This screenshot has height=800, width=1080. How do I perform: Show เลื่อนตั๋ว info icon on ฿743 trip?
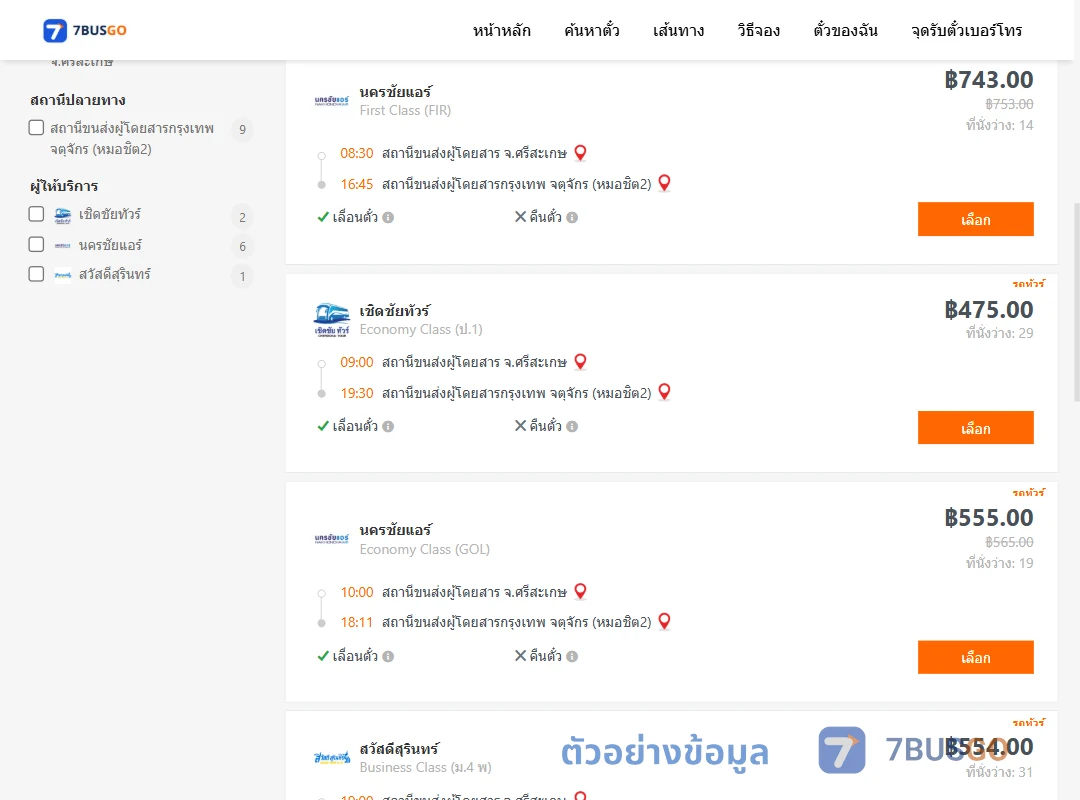[x=388, y=218]
